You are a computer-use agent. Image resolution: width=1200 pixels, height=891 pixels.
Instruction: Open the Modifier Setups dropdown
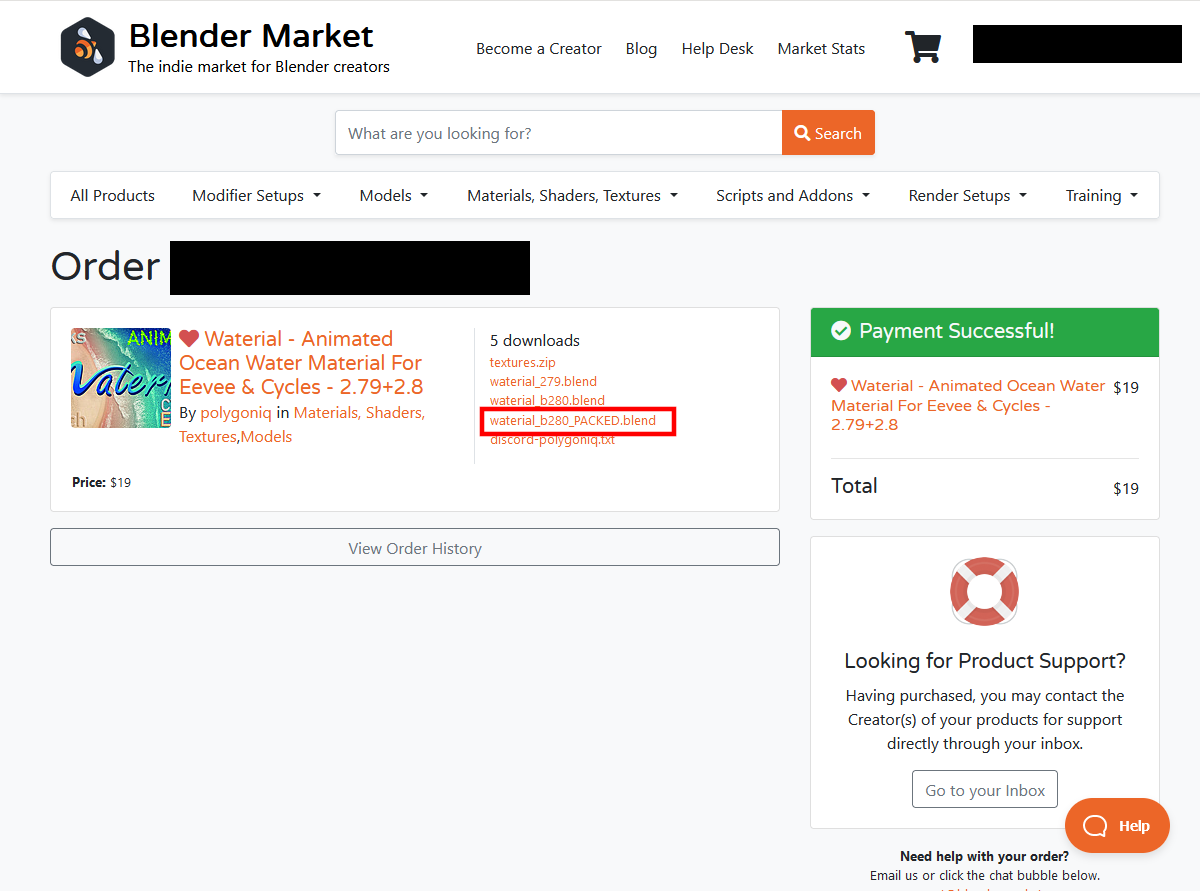tap(256, 195)
